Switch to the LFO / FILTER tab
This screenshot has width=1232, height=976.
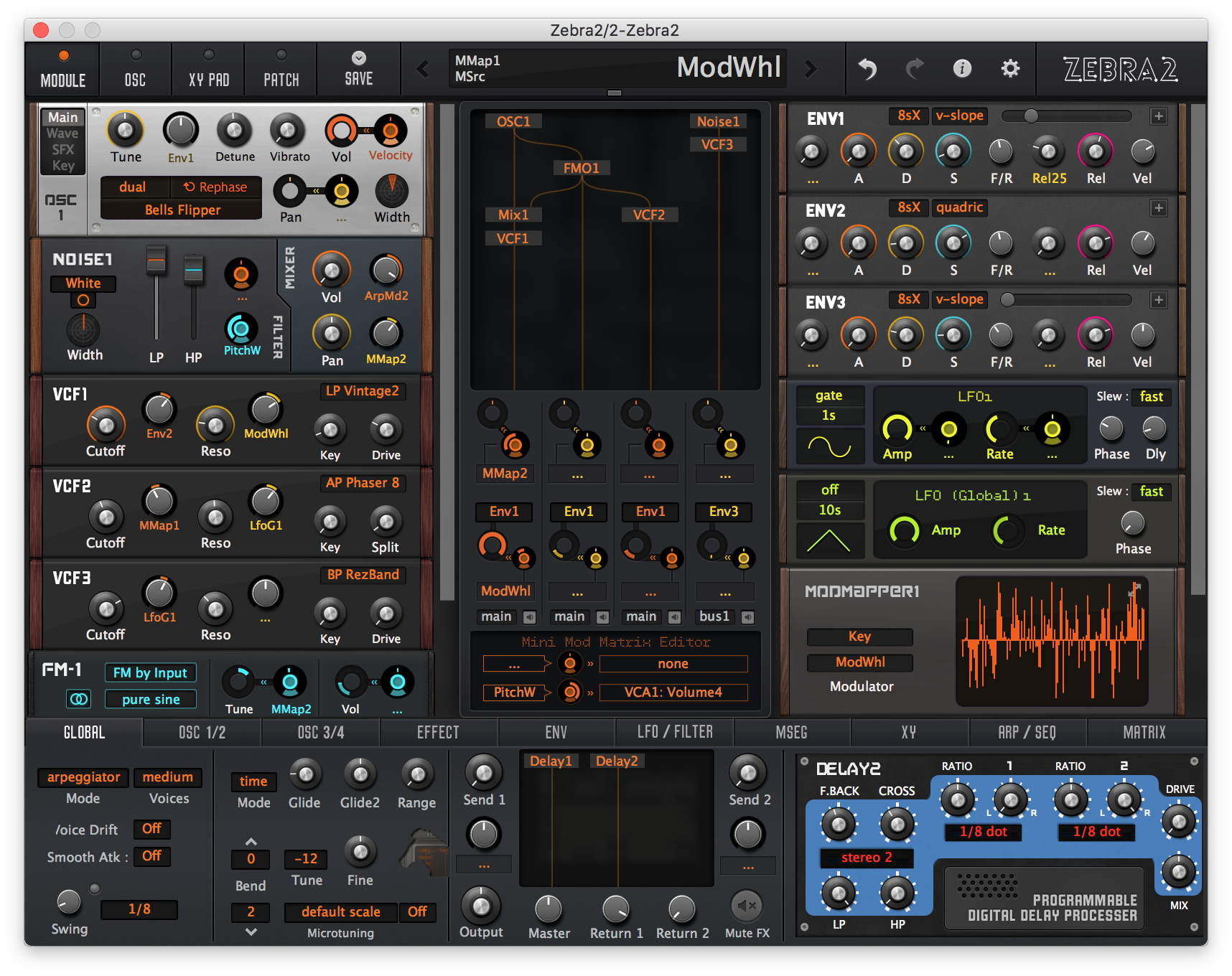[x=675, y=733]
